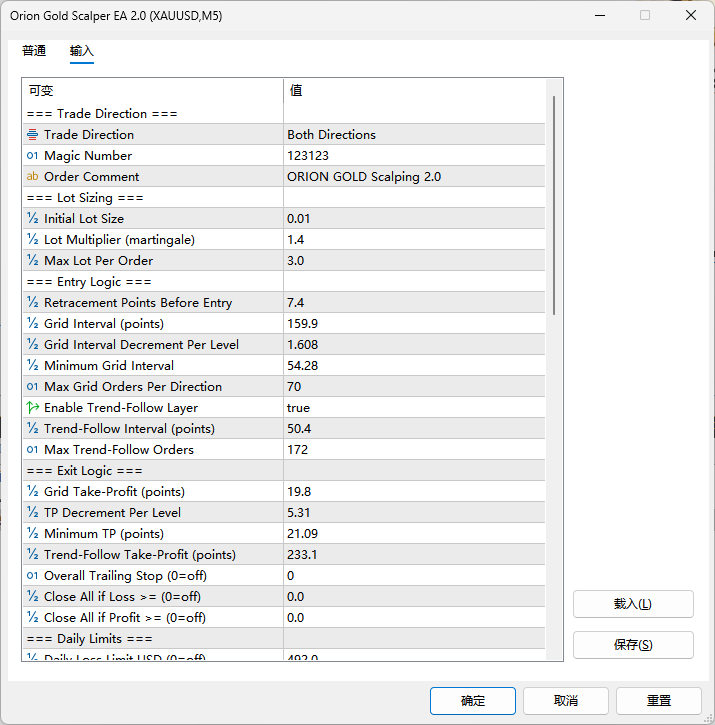This screenshot has height=725, width=715.
Task: Click the 重置 reset button
Action: (x=659, y=701)
